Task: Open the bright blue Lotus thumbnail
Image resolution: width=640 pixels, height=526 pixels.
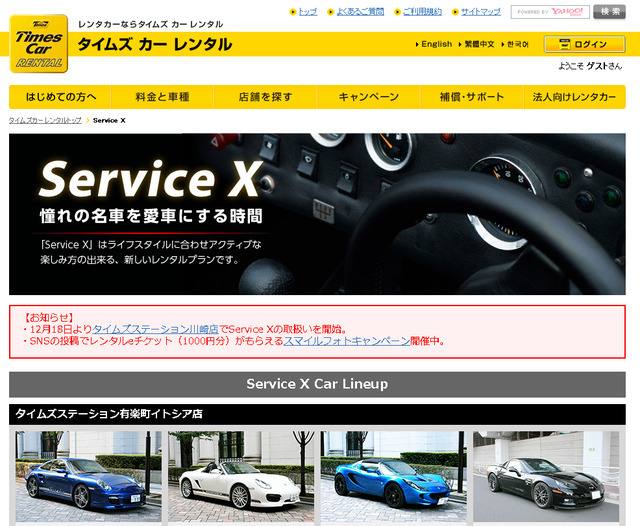Action: [x=393, y=476]
